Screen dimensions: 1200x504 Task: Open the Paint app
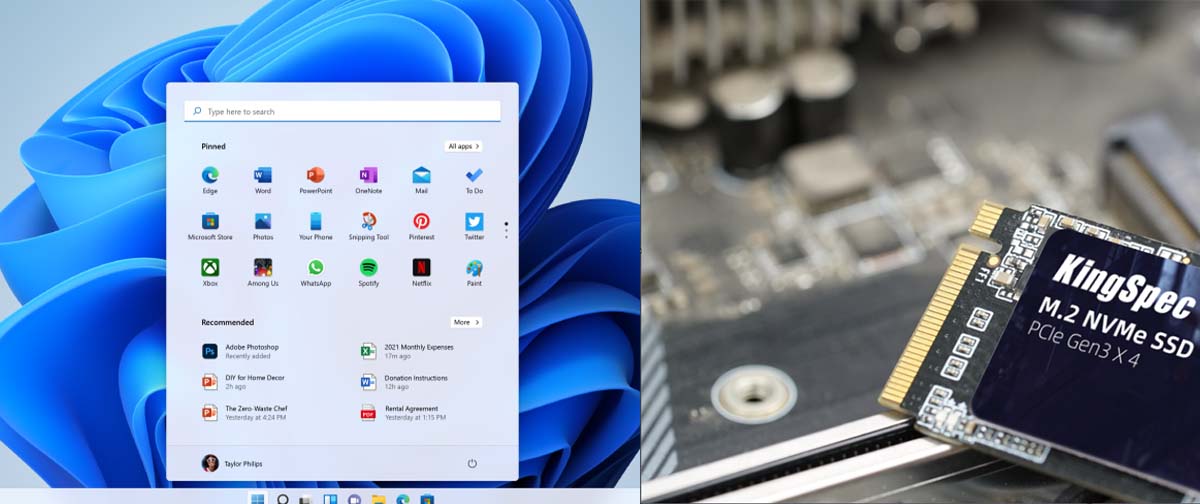click(x=474, y=272)
